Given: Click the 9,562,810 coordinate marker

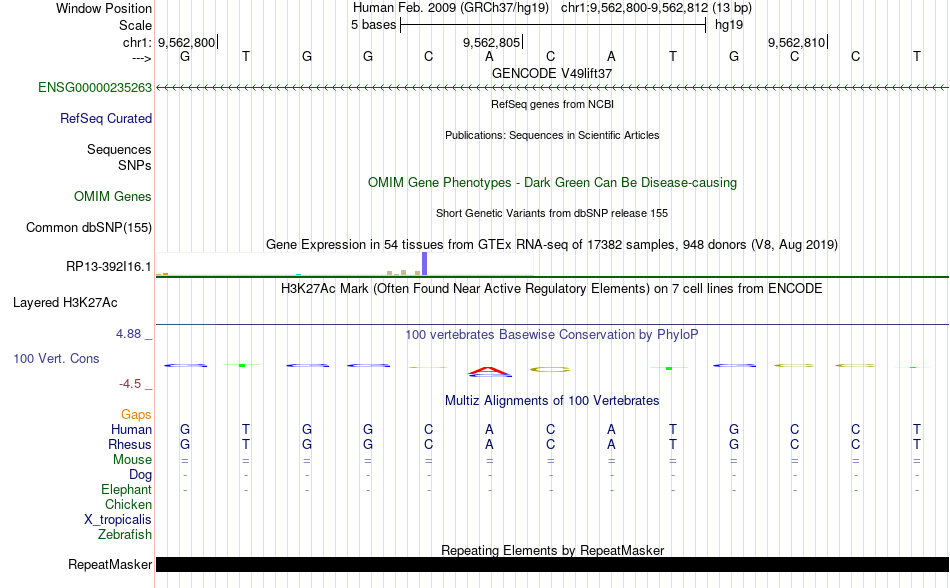Looking at the screenshot, I should coord(796,42).
